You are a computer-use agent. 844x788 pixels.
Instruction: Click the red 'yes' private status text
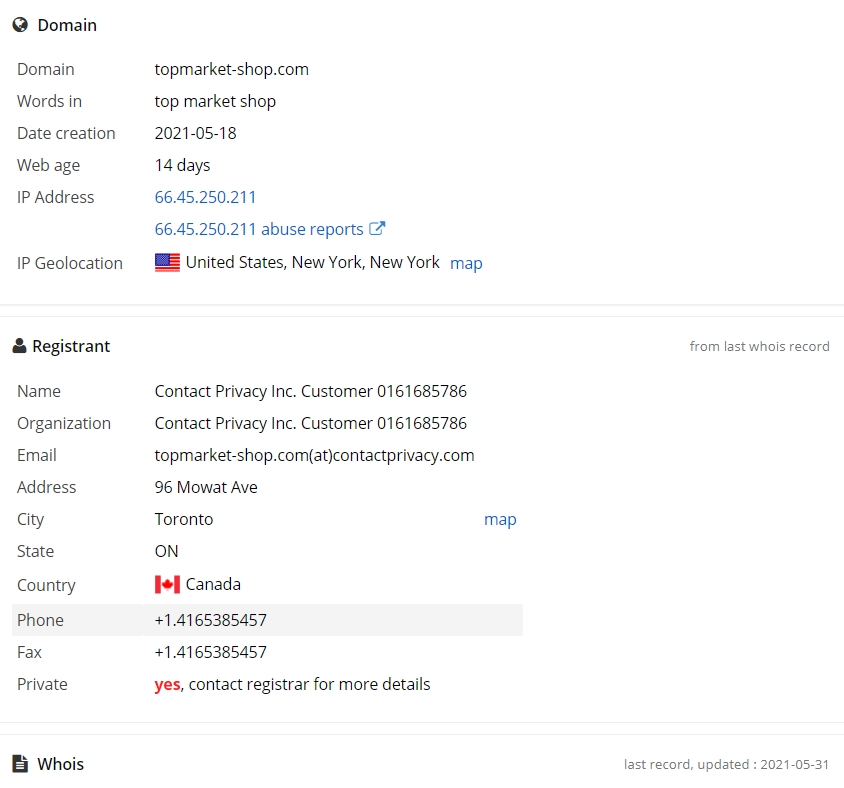click(167, 685)
